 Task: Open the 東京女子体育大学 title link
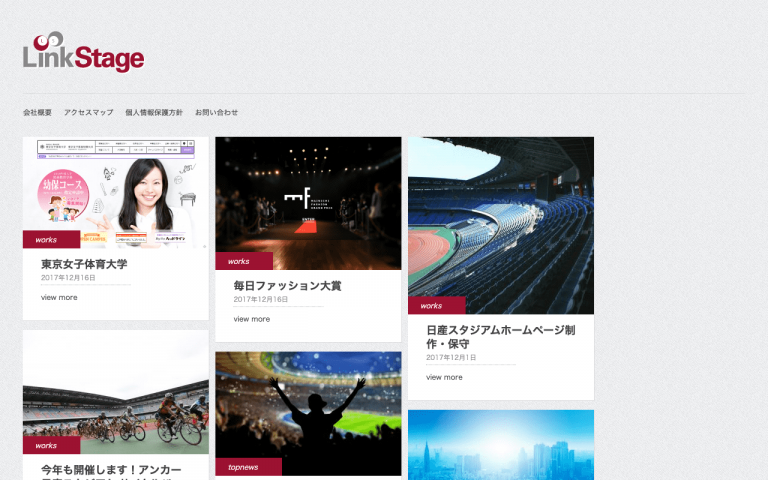(x=84, y=264)
